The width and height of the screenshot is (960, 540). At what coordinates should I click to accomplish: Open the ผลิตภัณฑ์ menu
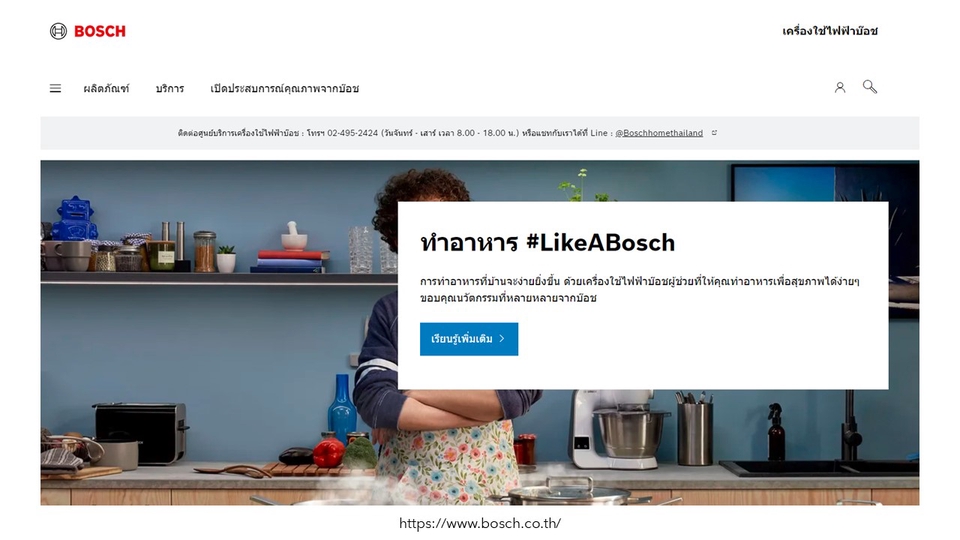(x=107, y=89)
